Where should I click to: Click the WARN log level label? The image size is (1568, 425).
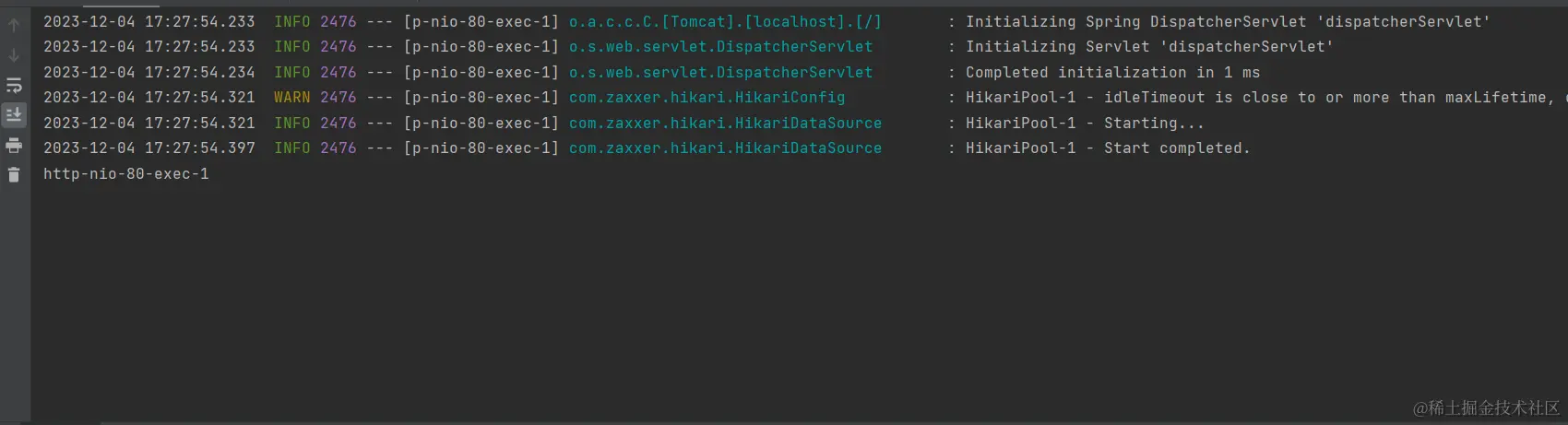coord(291,97)
